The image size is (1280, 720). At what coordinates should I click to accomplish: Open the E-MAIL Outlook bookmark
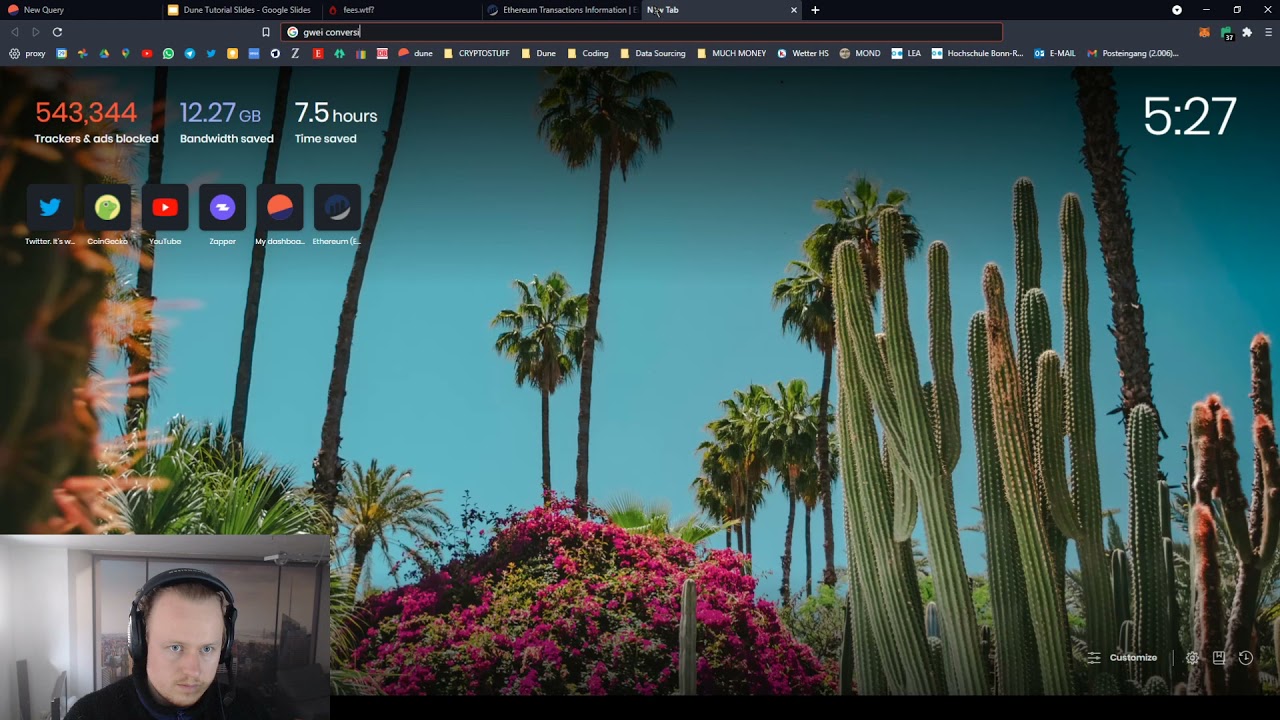click(x=1055, y=53)
